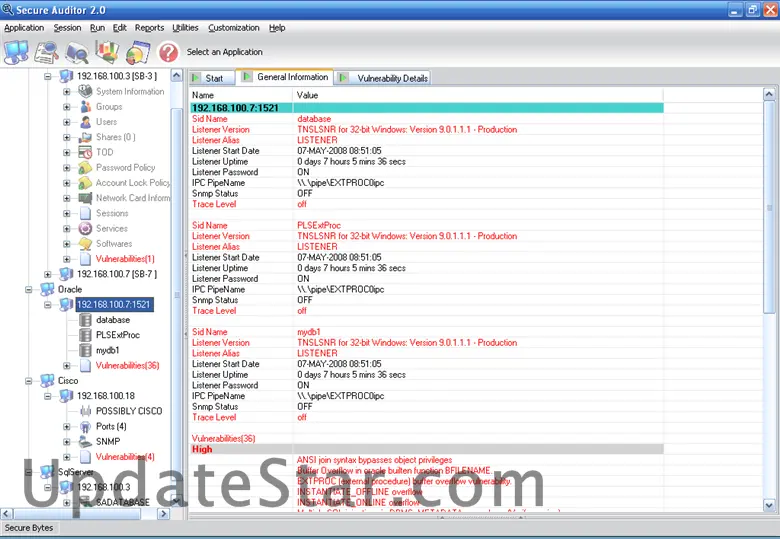Select the System Information icon

coord(86,91)
